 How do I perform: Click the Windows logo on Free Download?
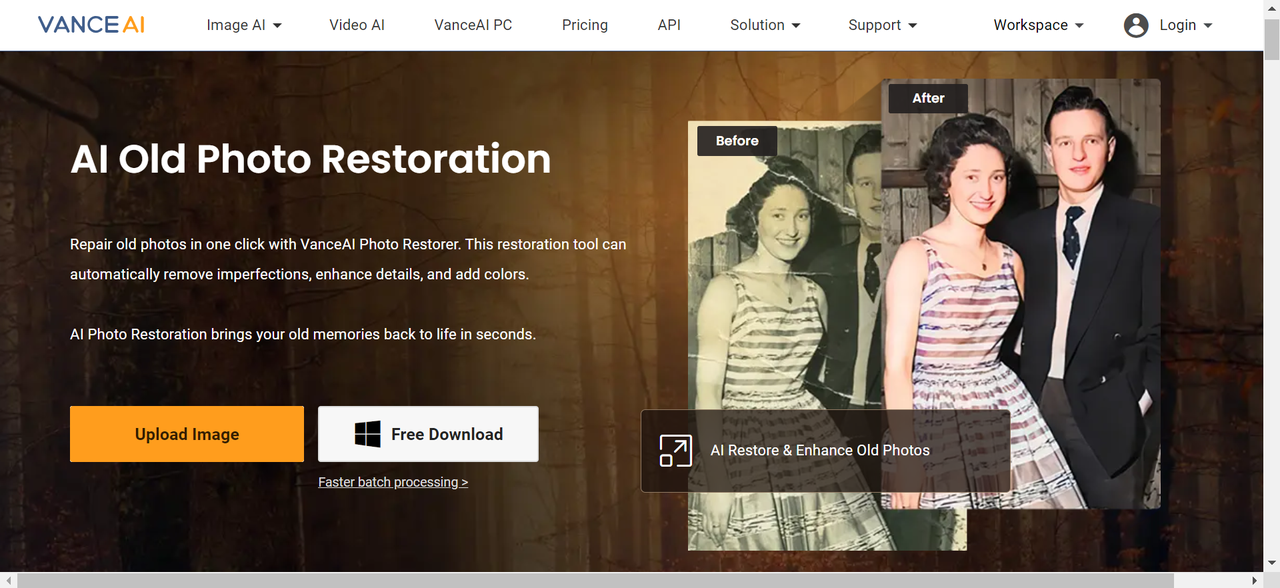coord(367,434)
